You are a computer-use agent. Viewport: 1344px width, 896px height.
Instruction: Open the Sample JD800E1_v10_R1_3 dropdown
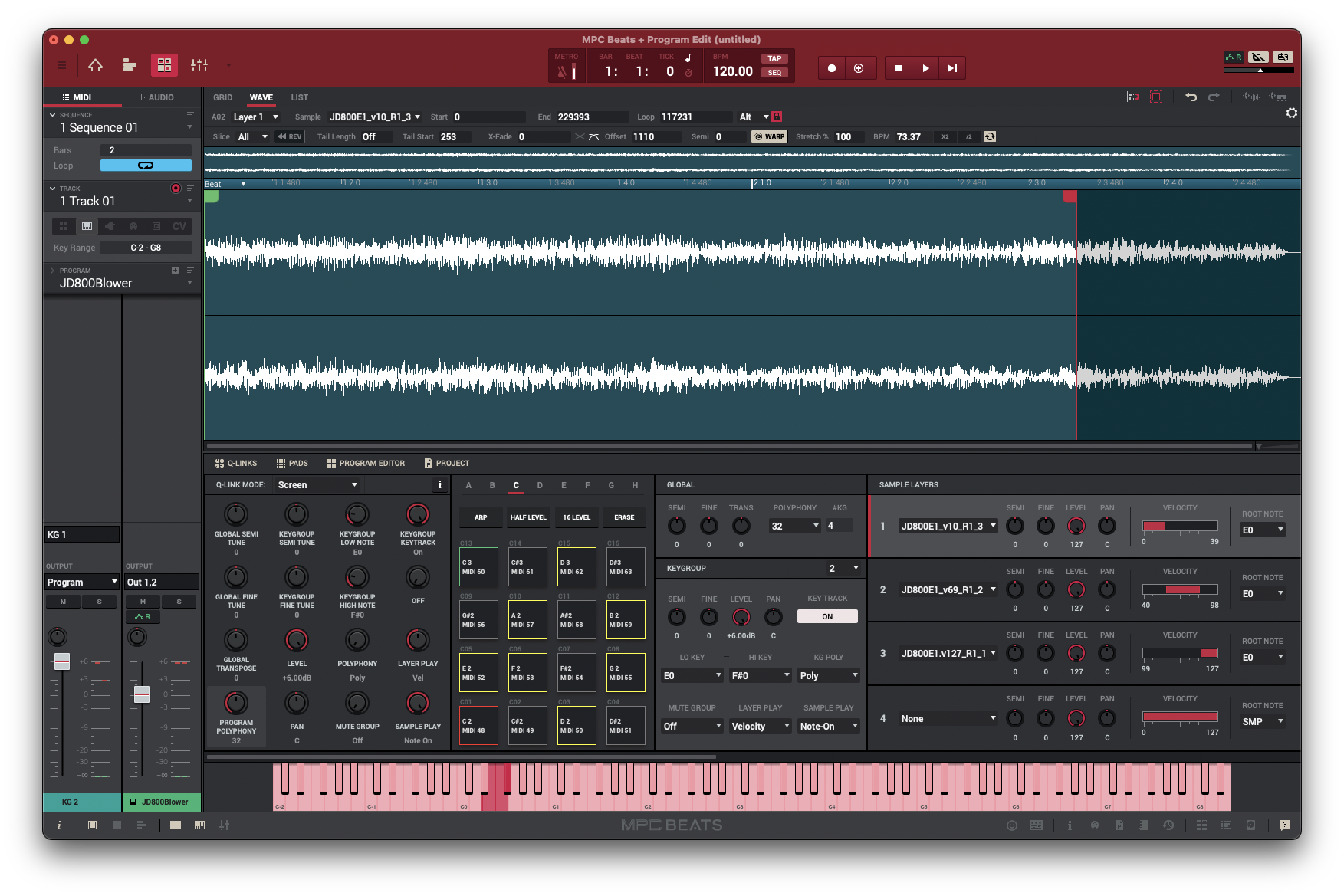375,117
